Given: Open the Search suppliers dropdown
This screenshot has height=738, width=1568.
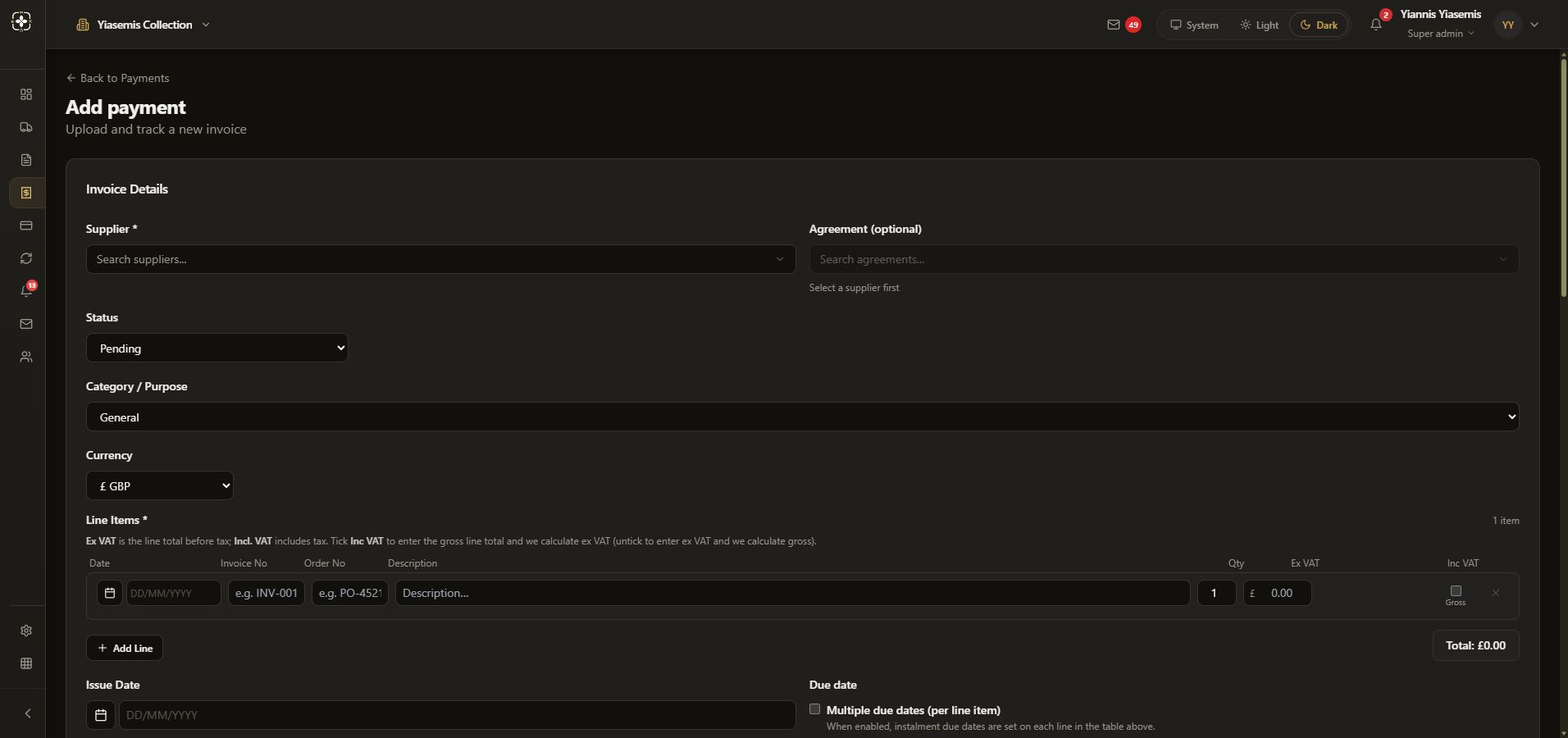Looking at the screenshot, I should coord(440,259).
